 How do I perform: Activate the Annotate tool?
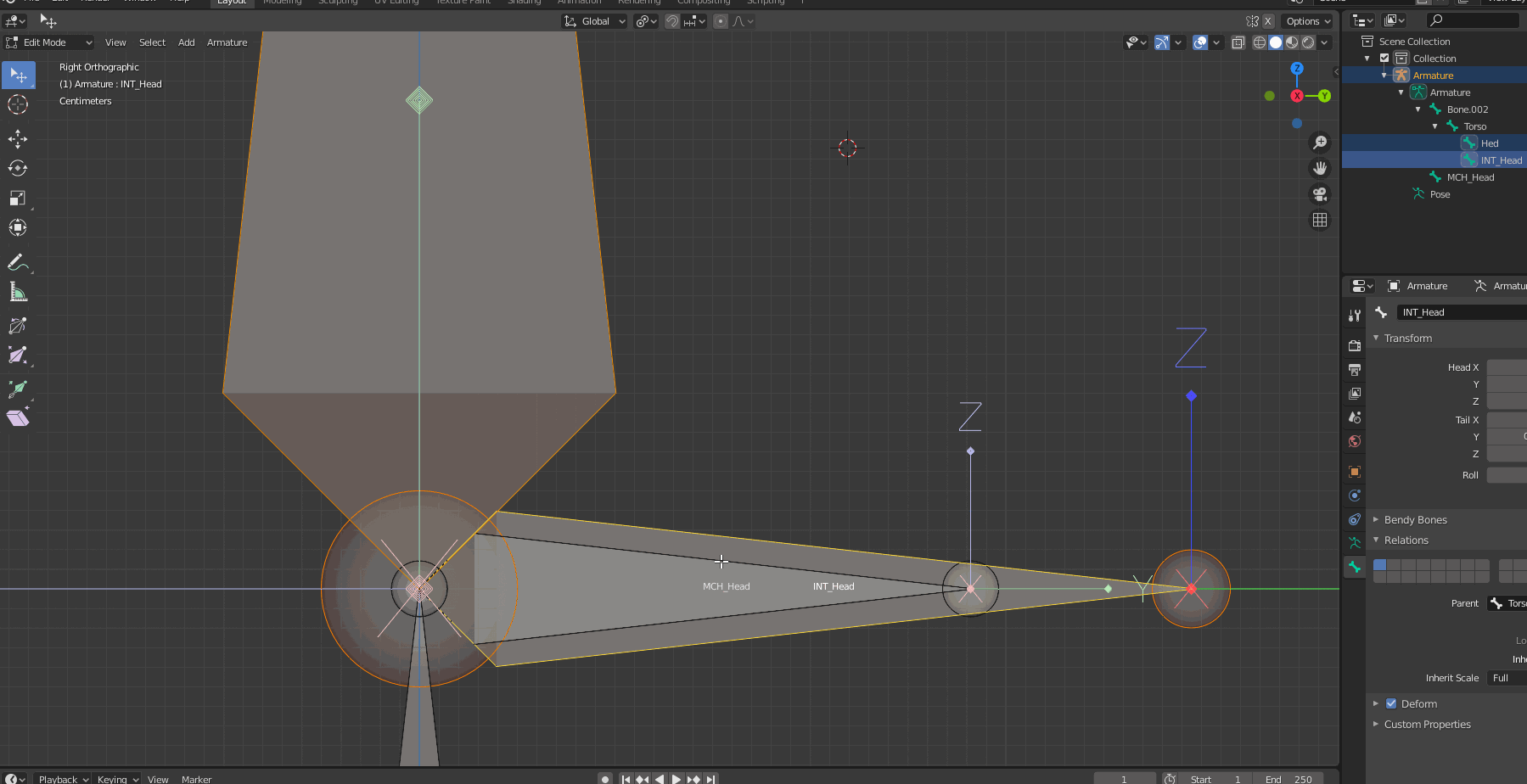coord(18,260)
